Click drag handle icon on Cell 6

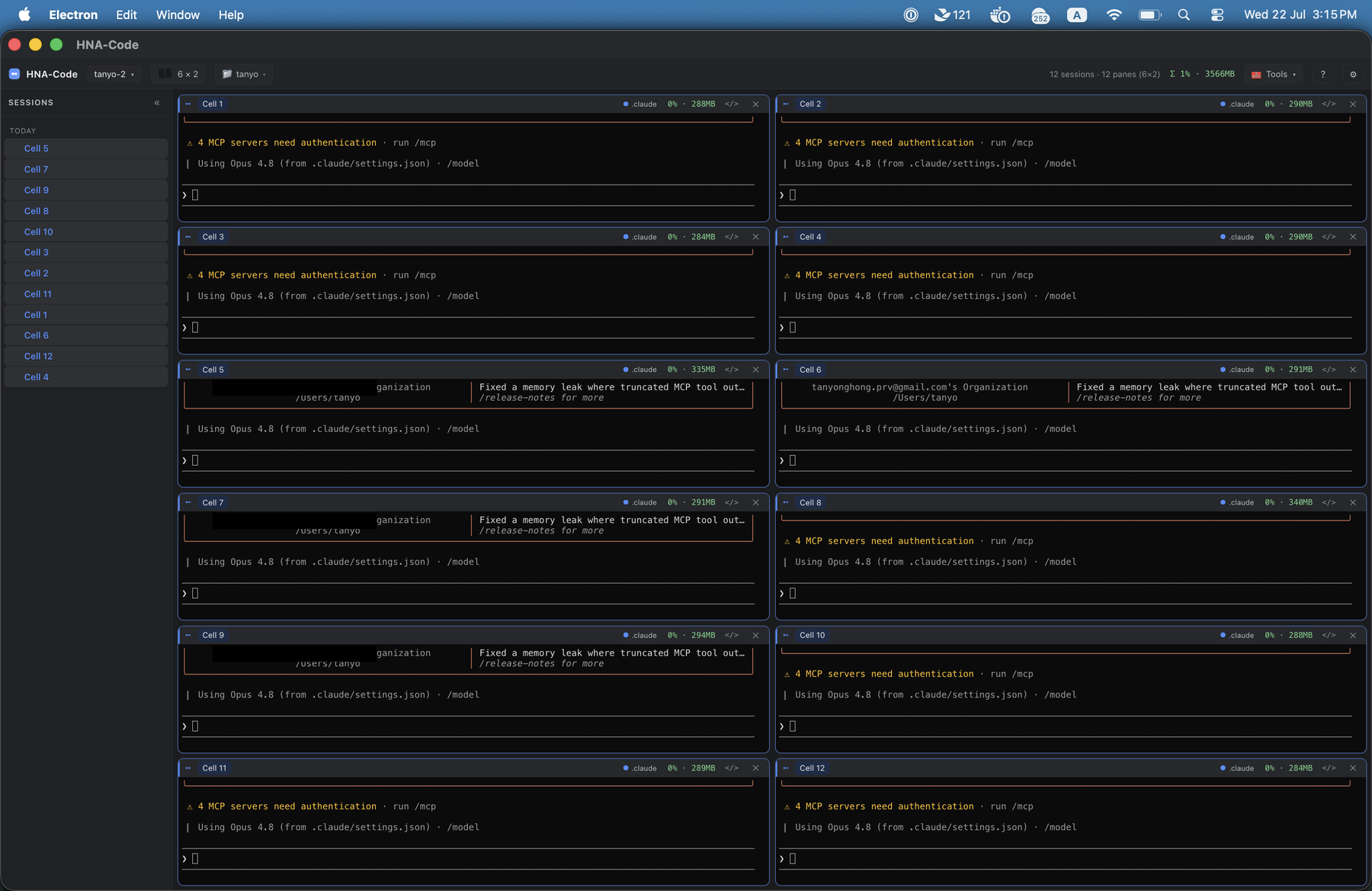point(786,370)
